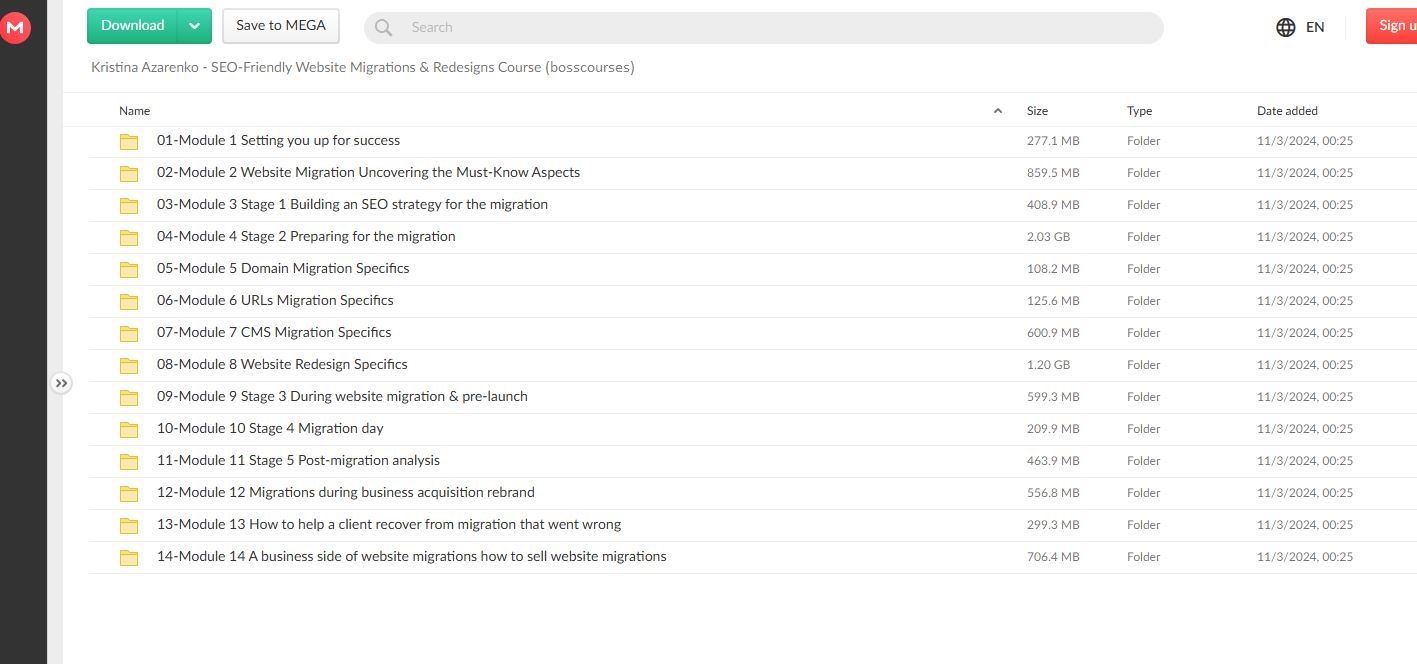Image resolution: width=1417 pixels, height=664 pixels.
Task: Click the 108.2 MB size value
Action: 1053,269
